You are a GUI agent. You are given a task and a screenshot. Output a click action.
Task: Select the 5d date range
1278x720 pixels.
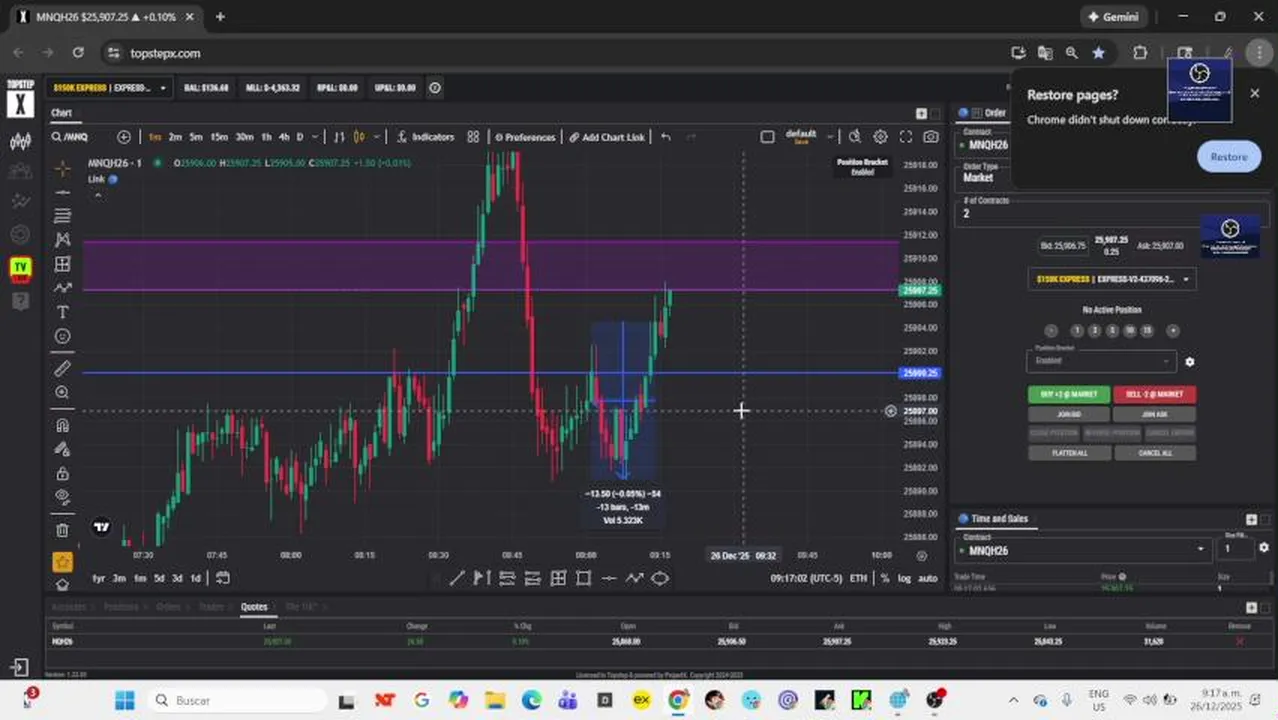pos(159,578)
